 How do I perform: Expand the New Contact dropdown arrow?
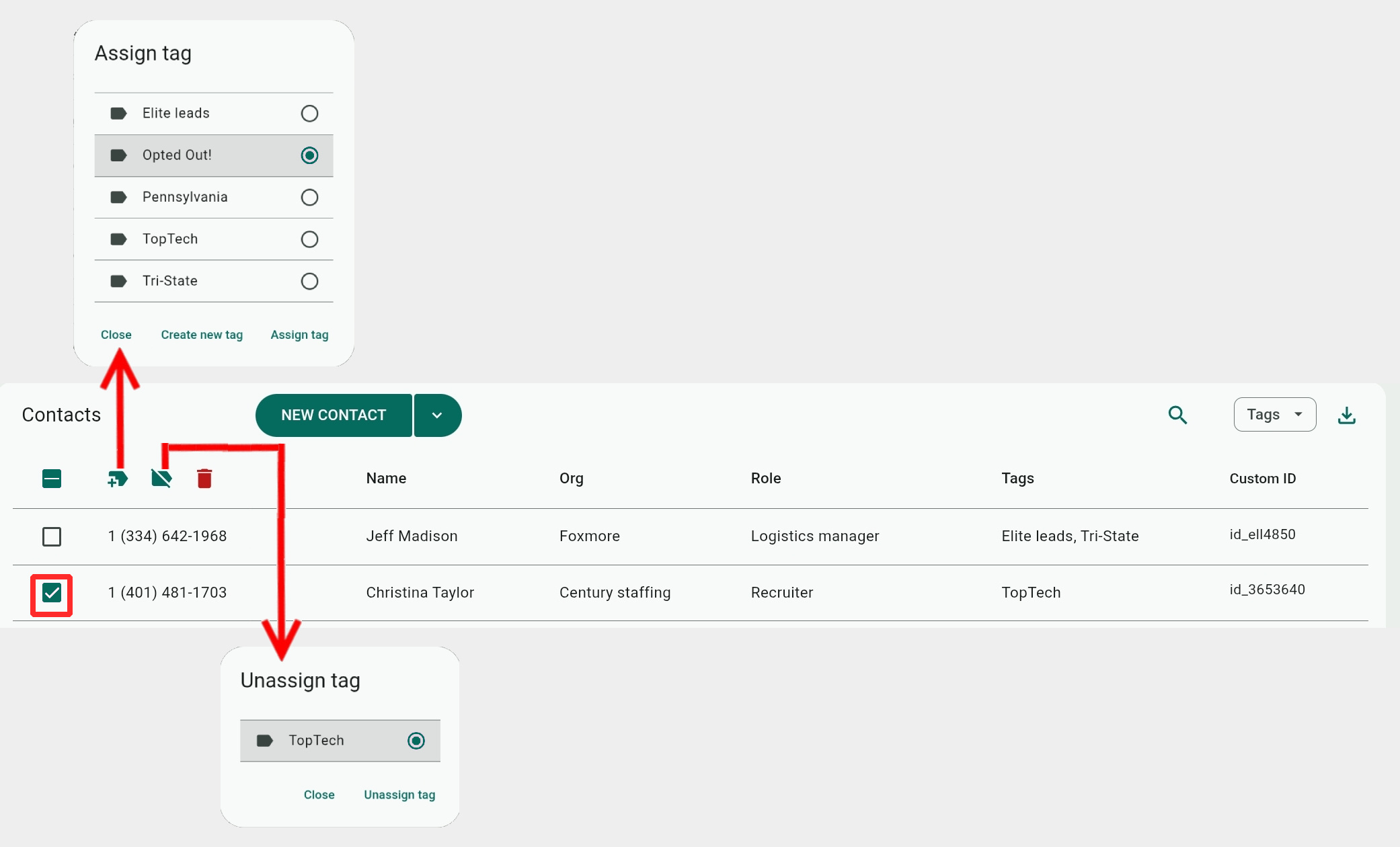coord(437,415)
